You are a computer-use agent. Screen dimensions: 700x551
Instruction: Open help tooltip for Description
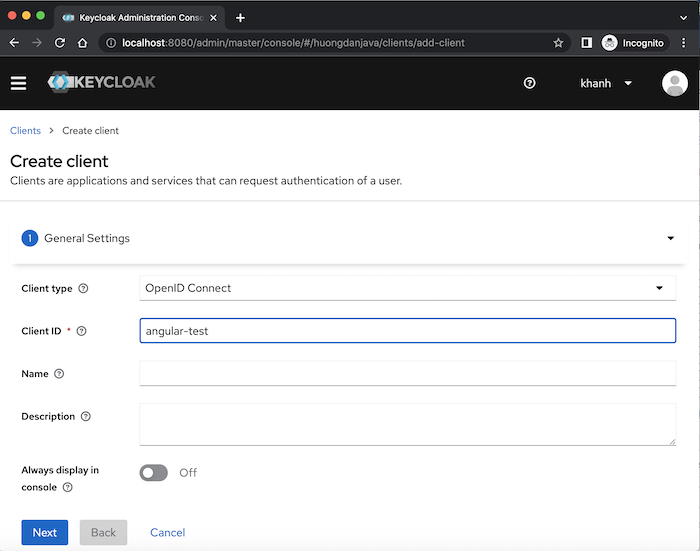coord(86,417)
